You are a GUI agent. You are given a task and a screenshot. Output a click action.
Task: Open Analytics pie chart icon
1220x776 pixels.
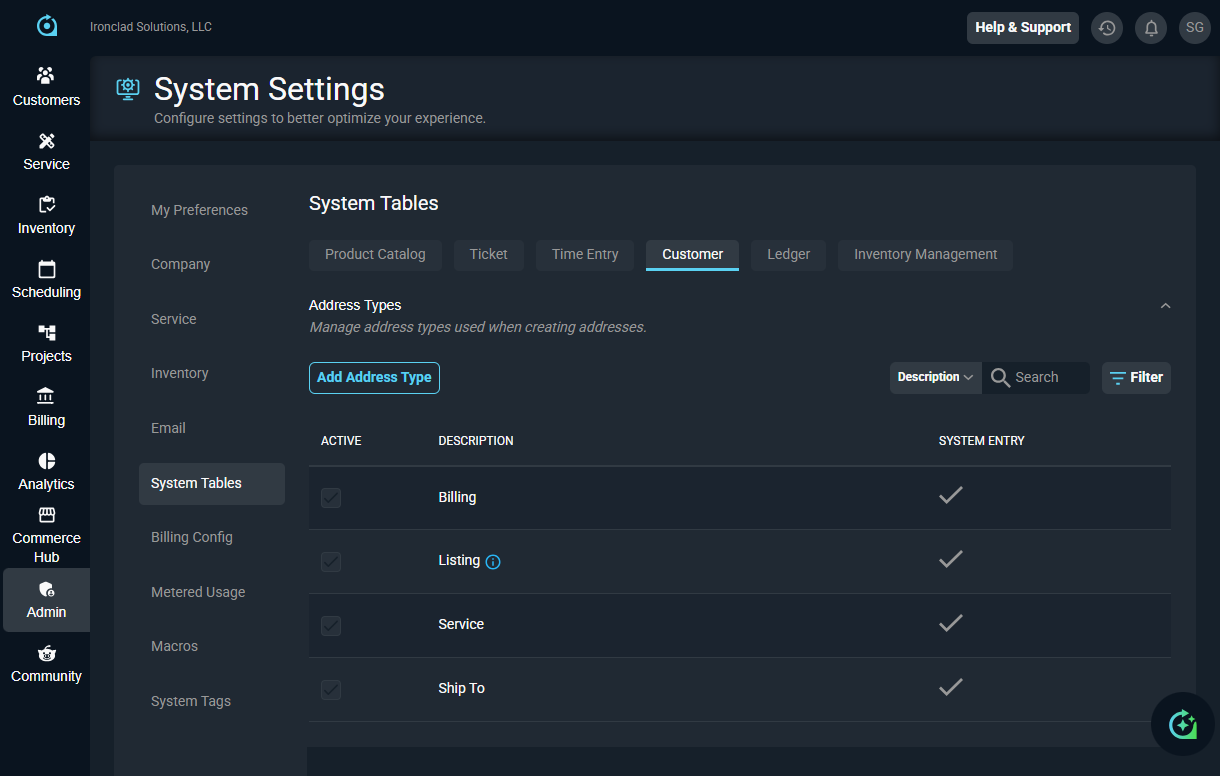point(46,461)
